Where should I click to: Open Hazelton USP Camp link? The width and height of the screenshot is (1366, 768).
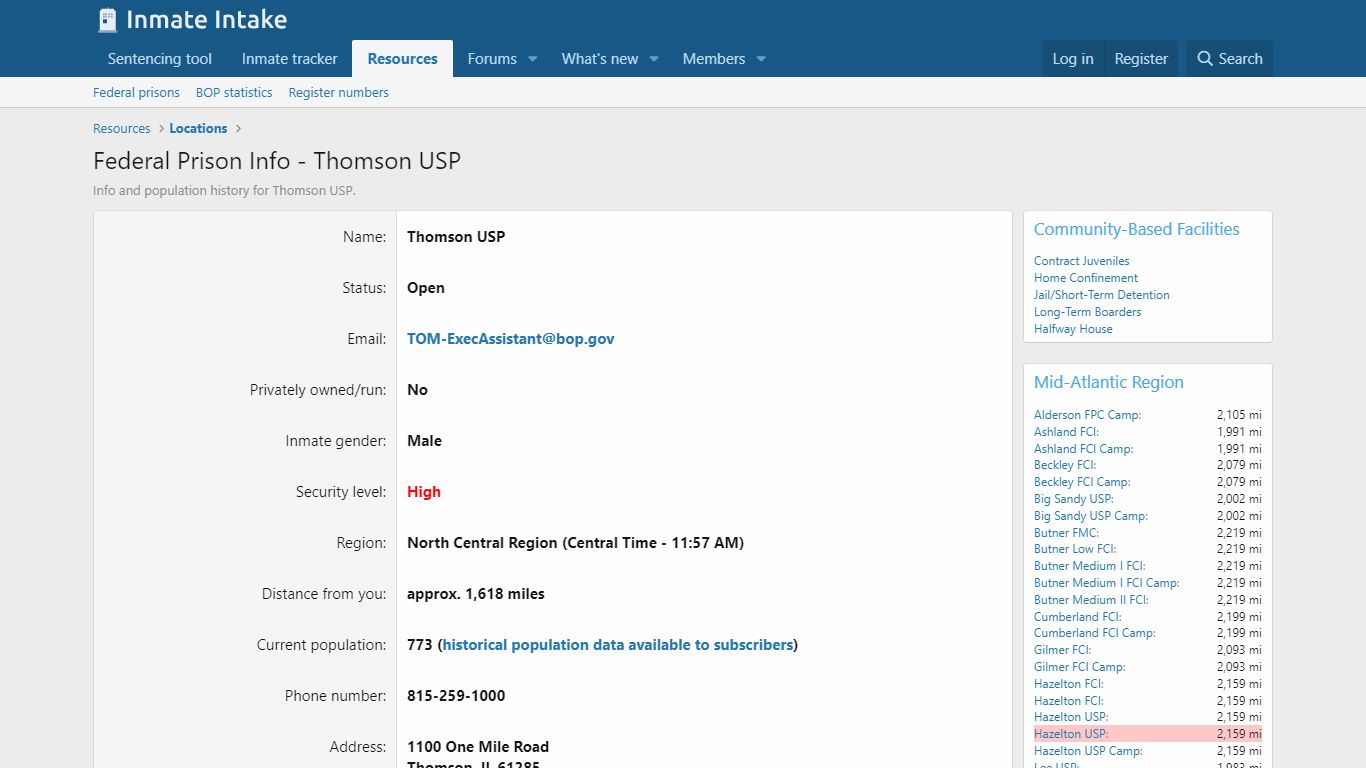[1088, 751]
